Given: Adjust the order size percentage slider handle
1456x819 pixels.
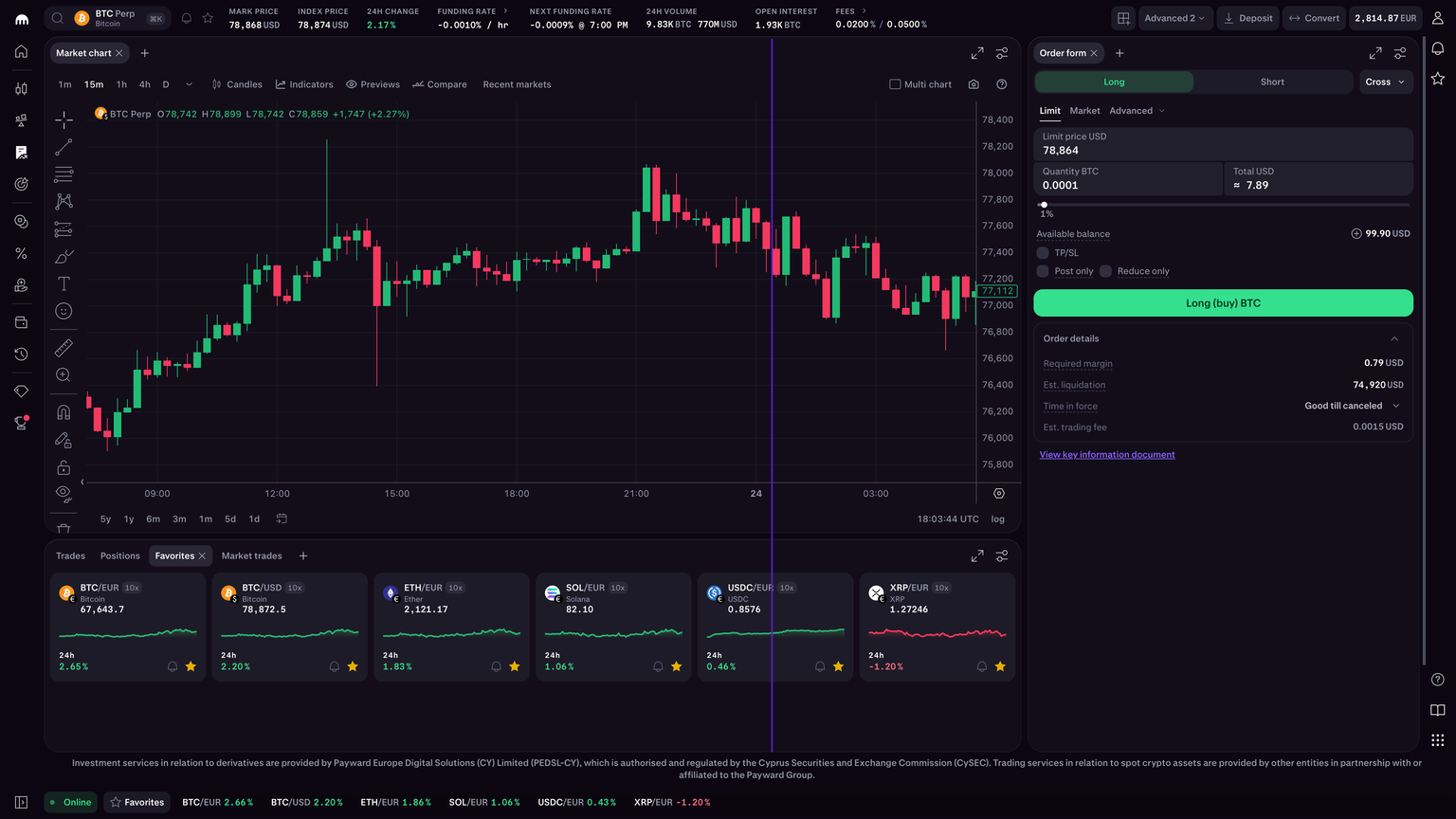Looking at the screenshot, I should 1044,205.
